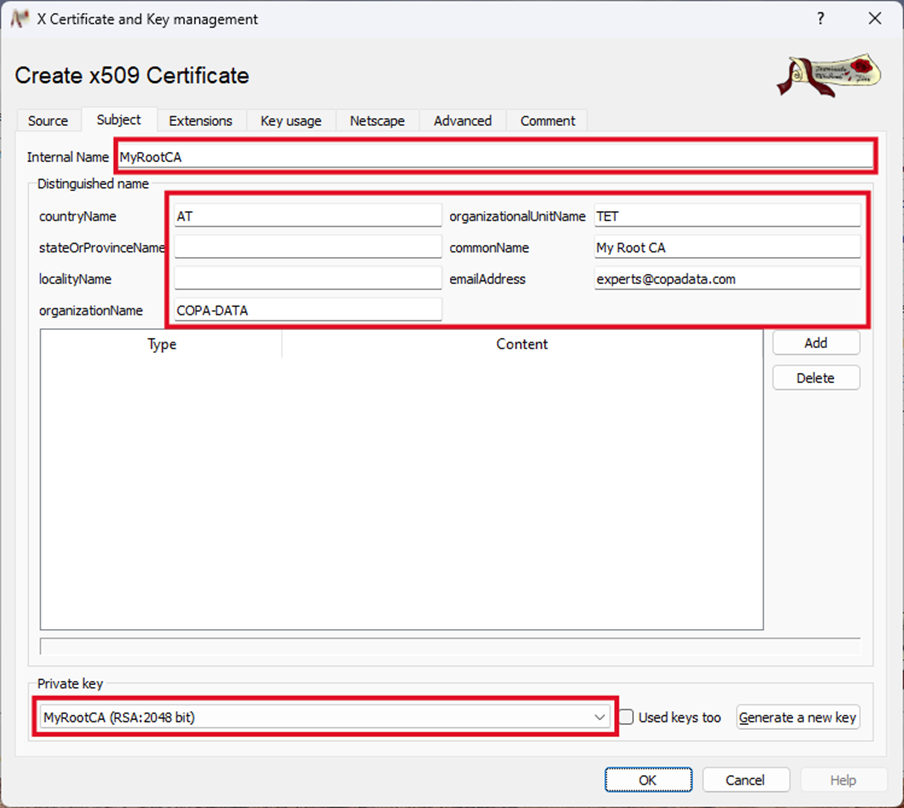Click the XCA app icon in title bar
904x808 pixels.
17,19
